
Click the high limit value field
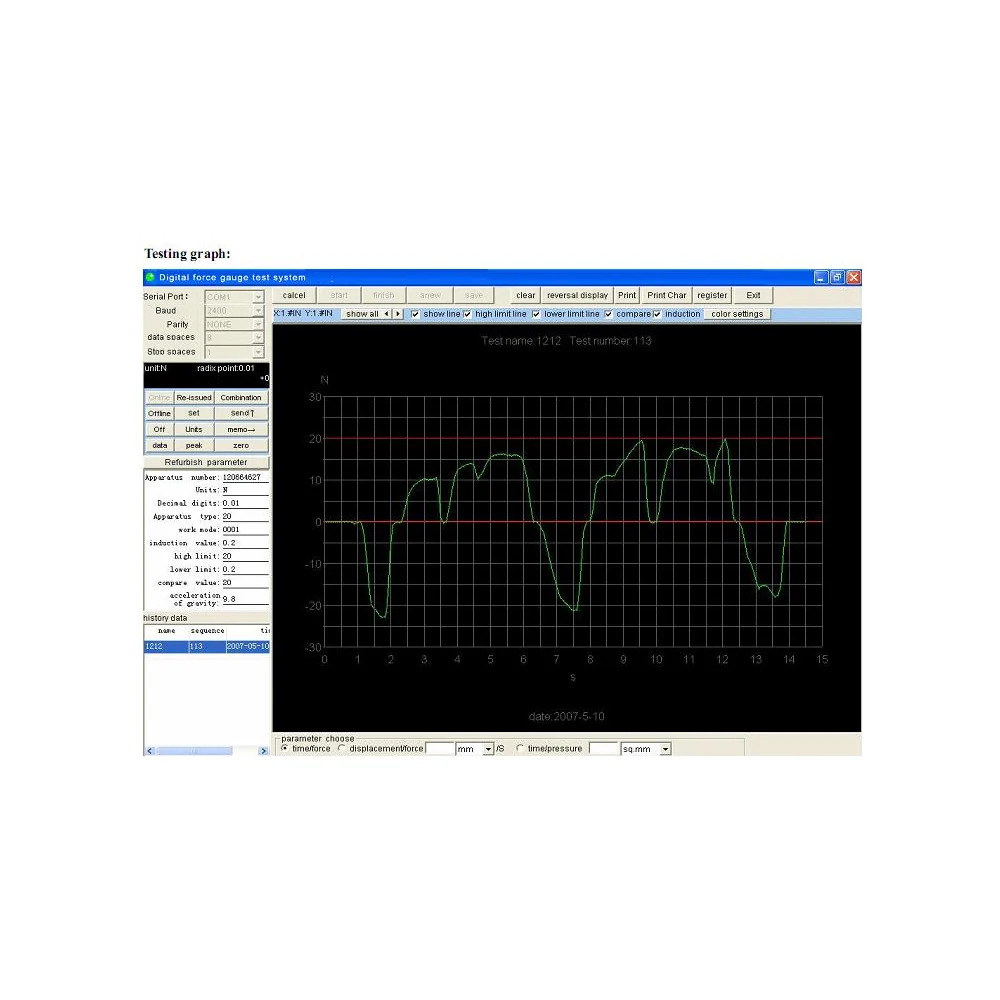click(x=245, y=556)
